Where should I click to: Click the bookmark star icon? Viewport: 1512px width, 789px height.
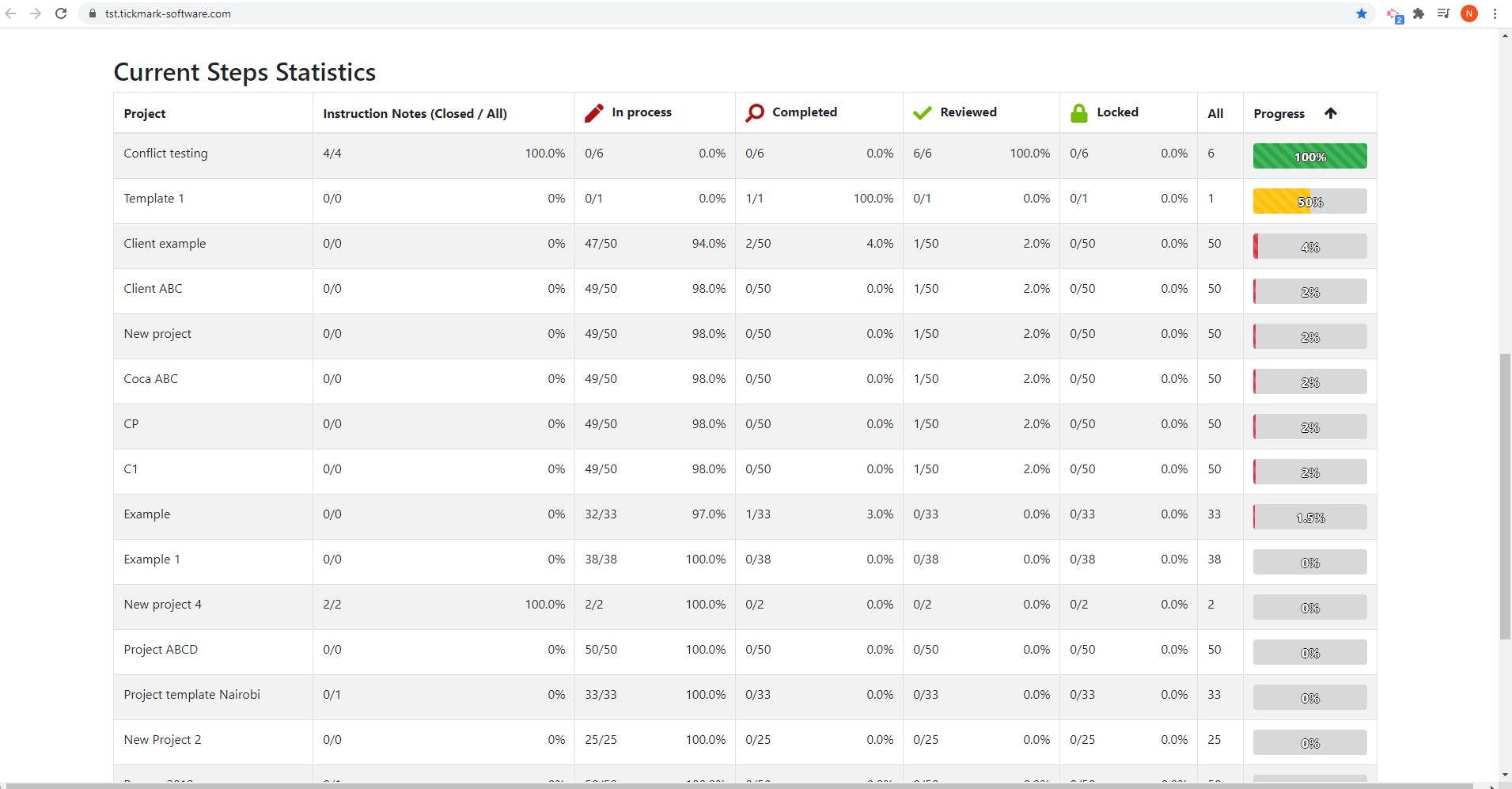tap(1361, 13)
